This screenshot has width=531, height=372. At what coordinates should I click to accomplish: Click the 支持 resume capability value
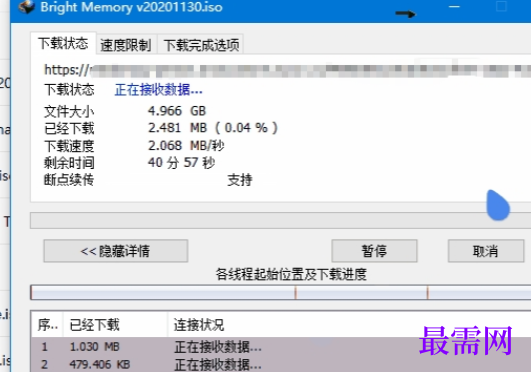239,180
